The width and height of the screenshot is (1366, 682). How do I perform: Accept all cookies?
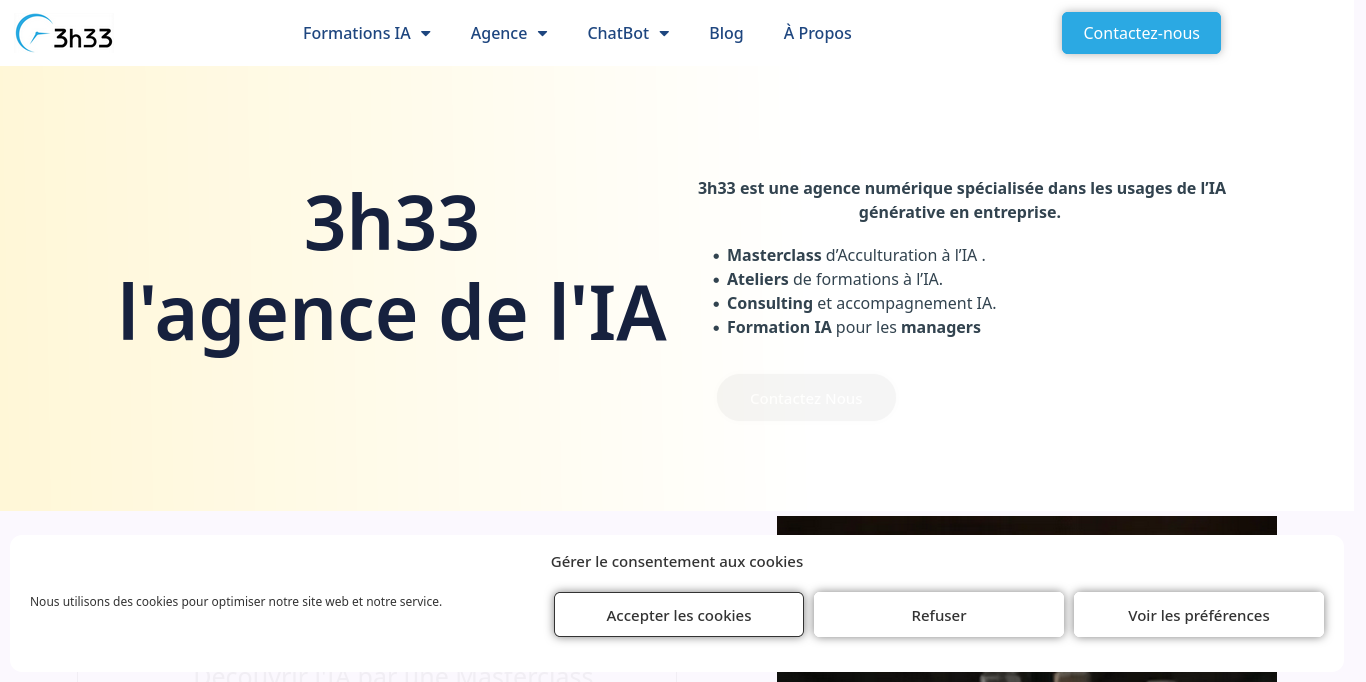pyautogui.click(x=678, y=614)
